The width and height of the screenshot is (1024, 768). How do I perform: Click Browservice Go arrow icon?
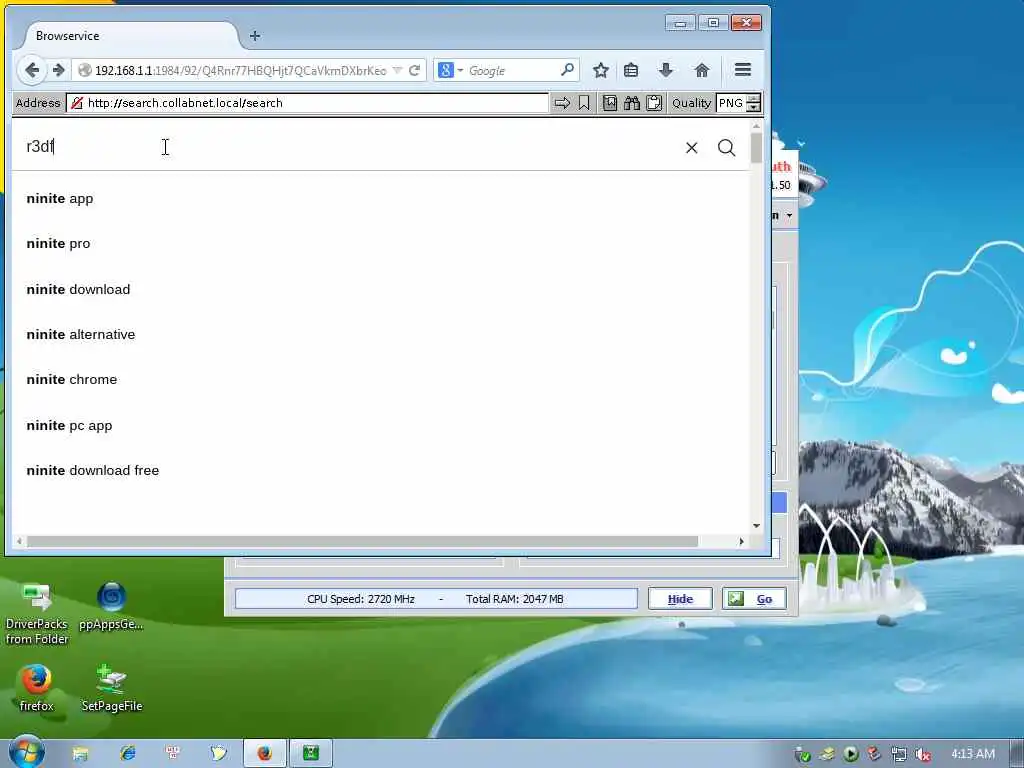562,103
